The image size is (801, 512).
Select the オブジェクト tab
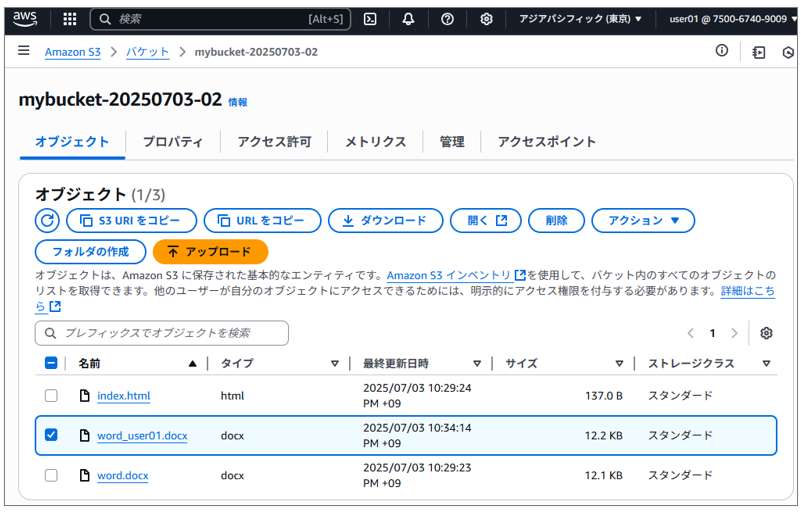click(72, 142)
